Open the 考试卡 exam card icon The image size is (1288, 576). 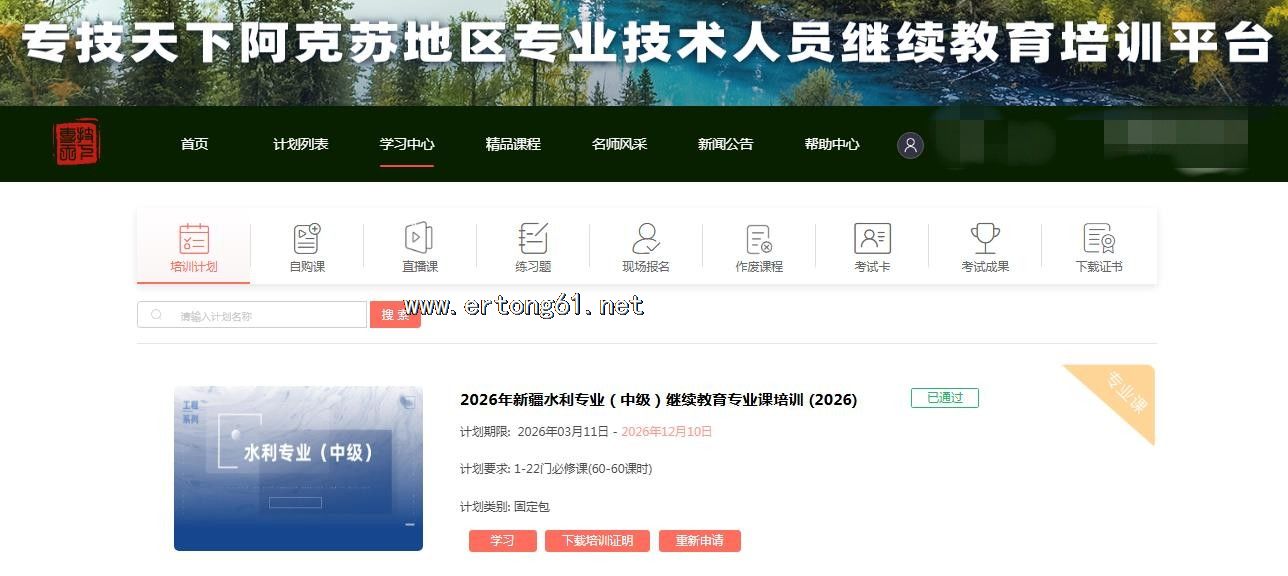872,238
